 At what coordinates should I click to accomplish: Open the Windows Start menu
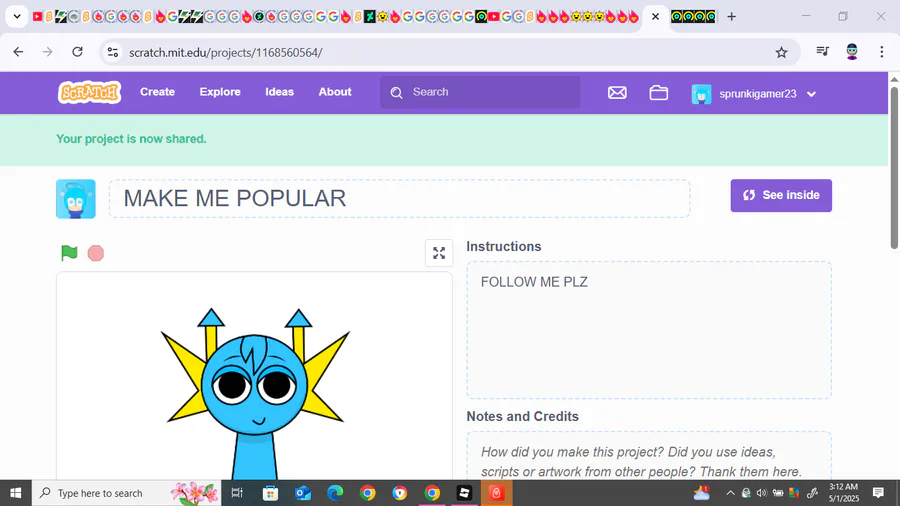pyautogui.click(x=15, y=493)
